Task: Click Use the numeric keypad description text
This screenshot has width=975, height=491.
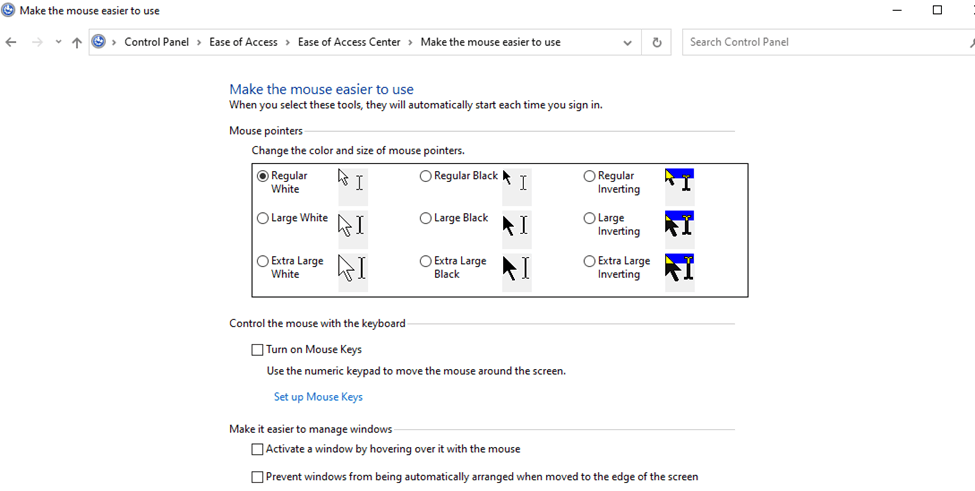Action: [x=416, y=371]
